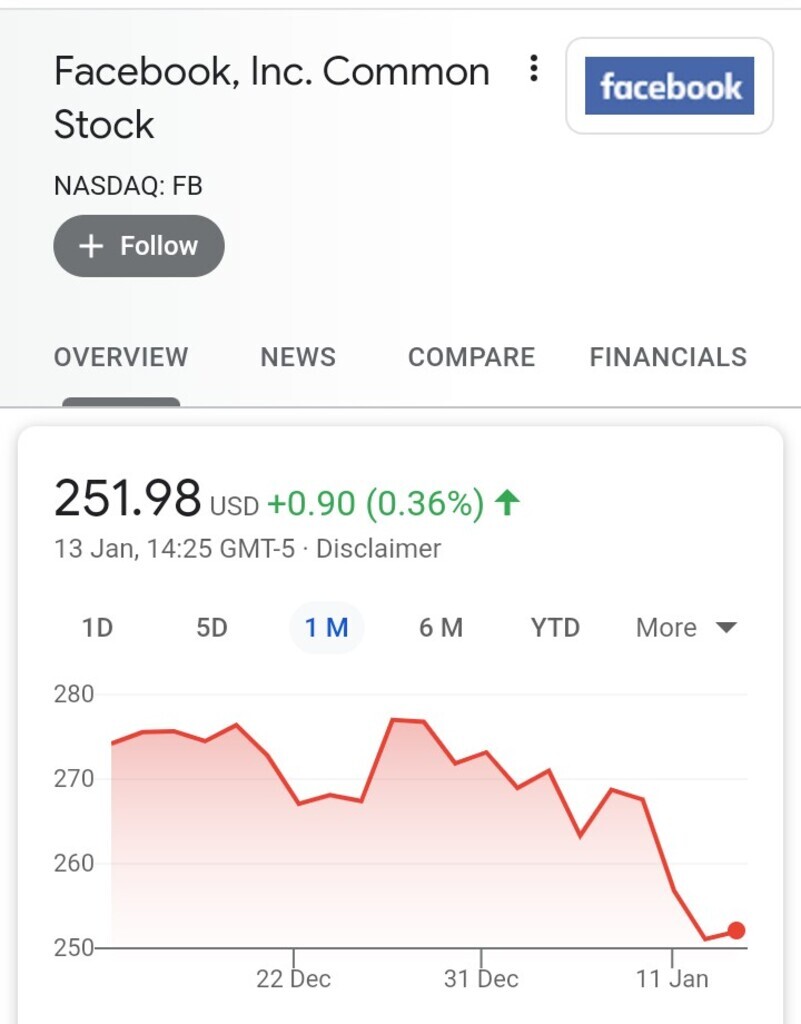This screenshot has height=1024, width=801.
Task: Select the 5D chart range
Action: click(x=212, y=628)
